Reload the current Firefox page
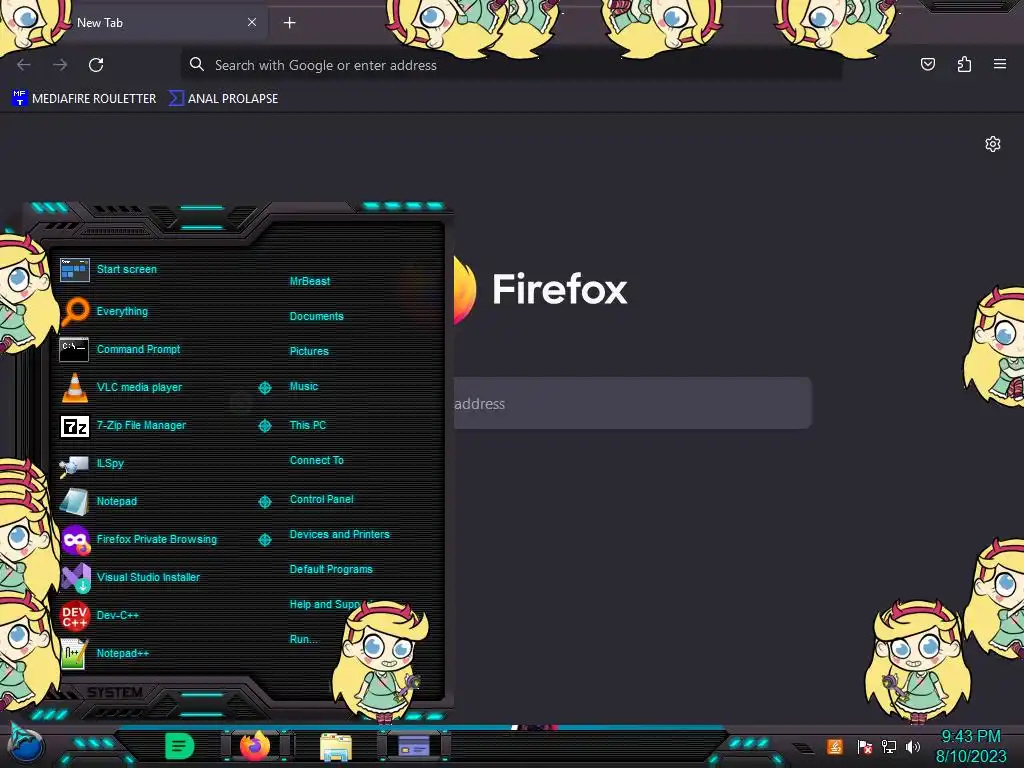1024x768 pixels. (x=96, y=65)
